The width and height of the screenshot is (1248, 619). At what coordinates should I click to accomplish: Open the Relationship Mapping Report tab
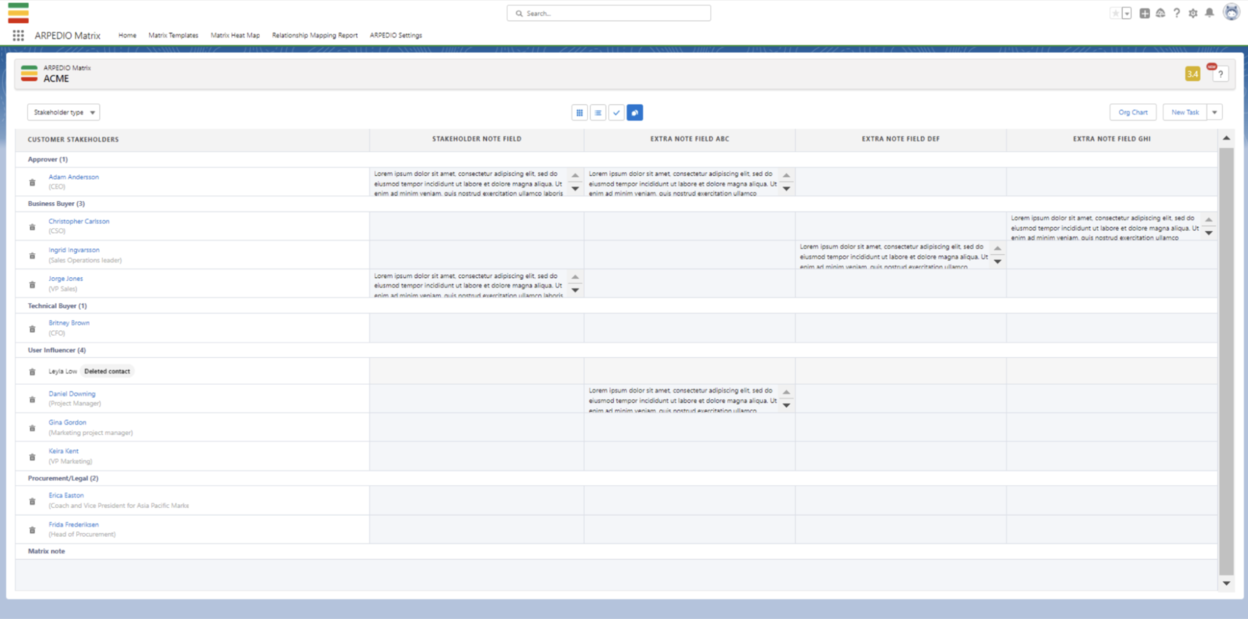coord(315,35)
